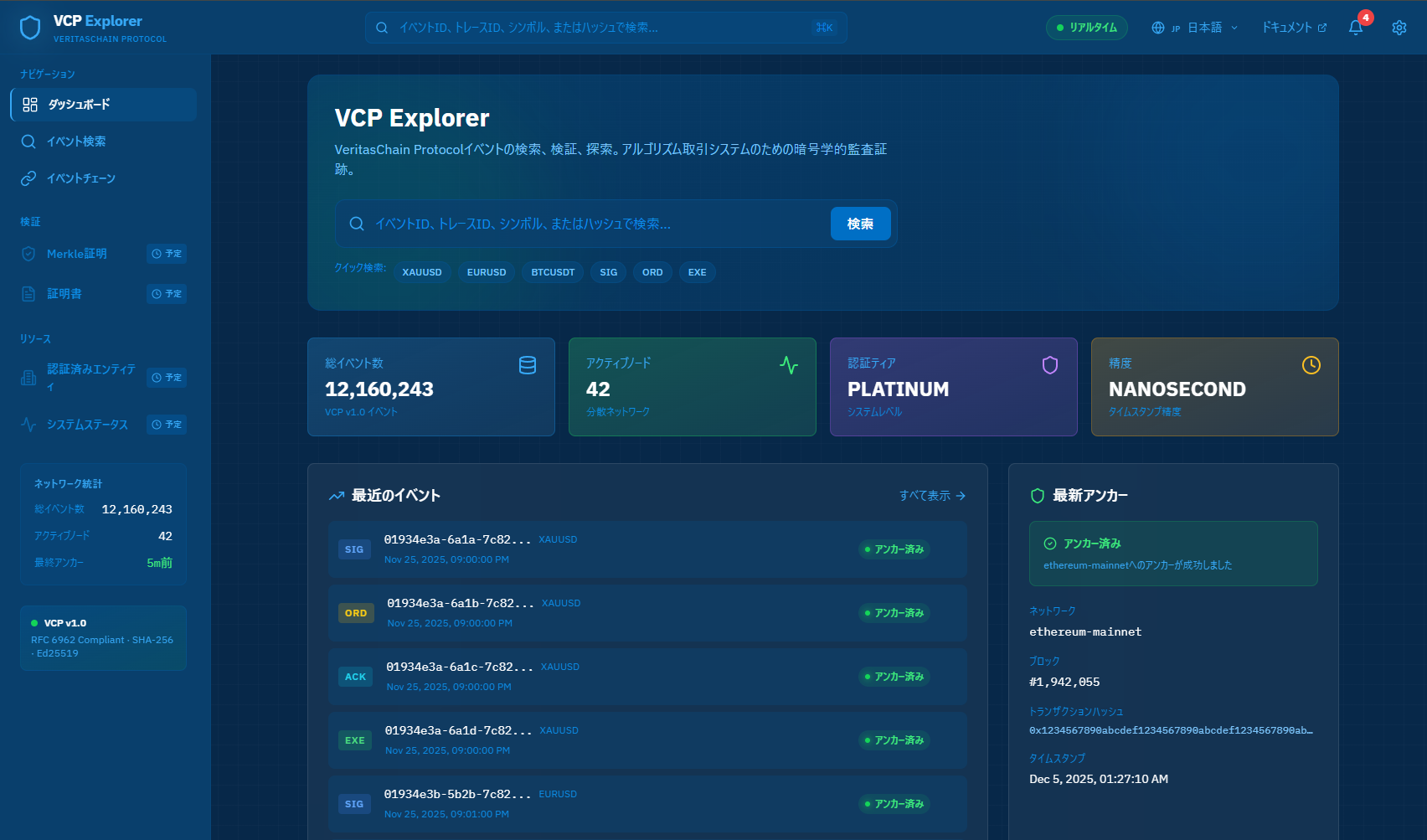Open the ダッシュボード navigation item
This screenshot has height=840, width=1427.
click(x=104, y=105)
